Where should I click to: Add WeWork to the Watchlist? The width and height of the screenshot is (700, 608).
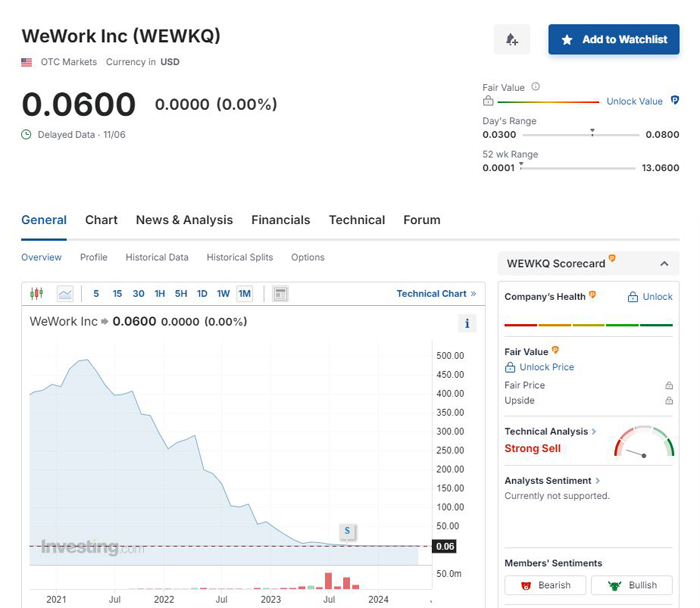click(x=614, y=40)
